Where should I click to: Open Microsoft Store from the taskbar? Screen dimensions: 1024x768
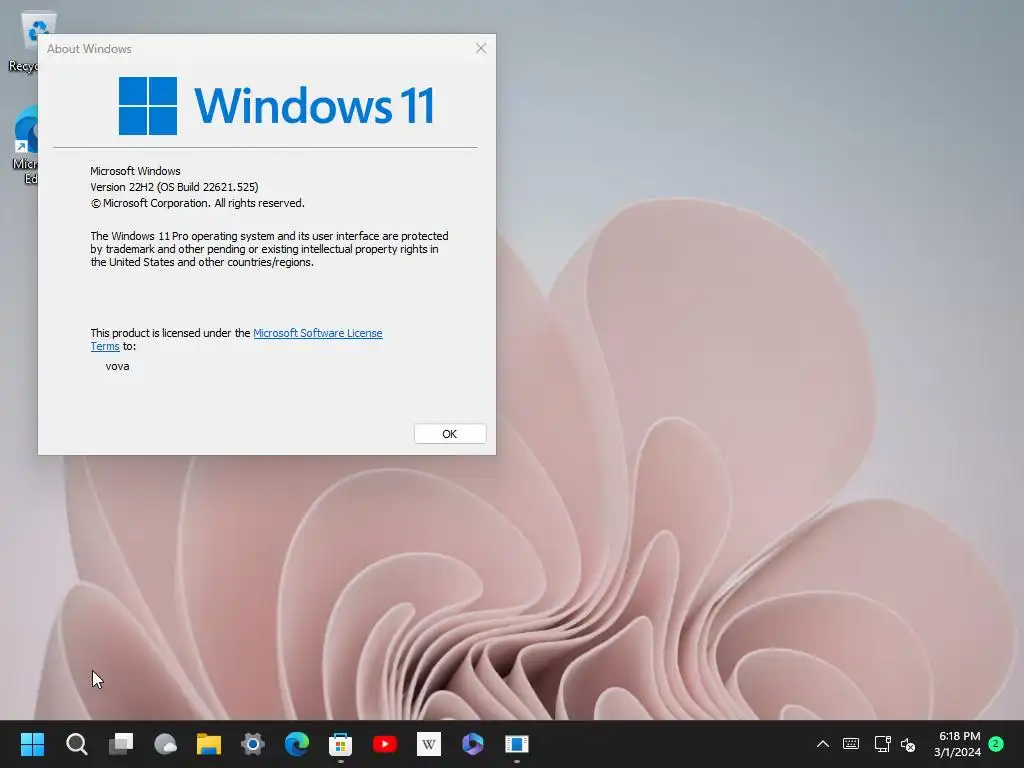[340, 743]
